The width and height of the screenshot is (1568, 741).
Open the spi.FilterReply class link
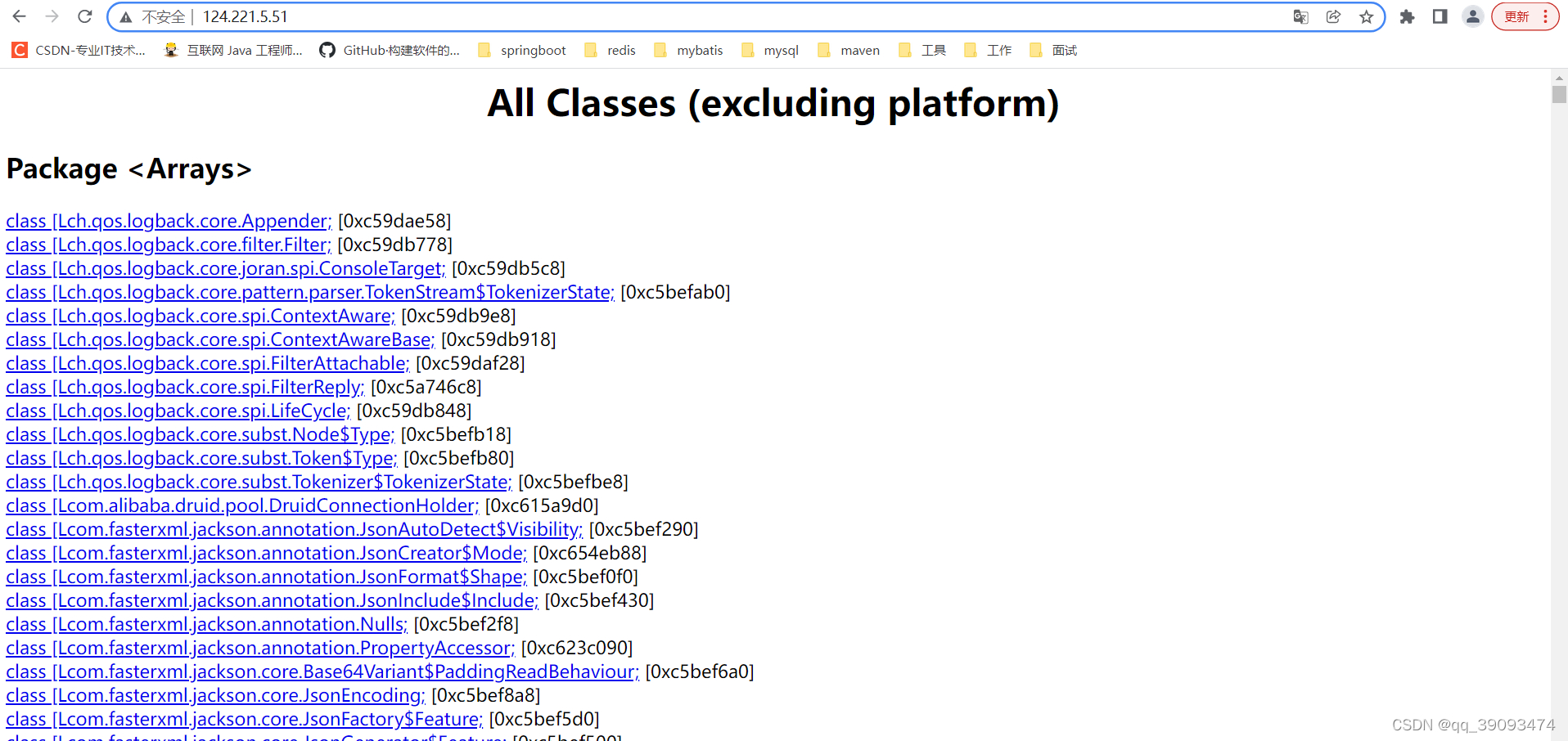[x=185, y=387]
